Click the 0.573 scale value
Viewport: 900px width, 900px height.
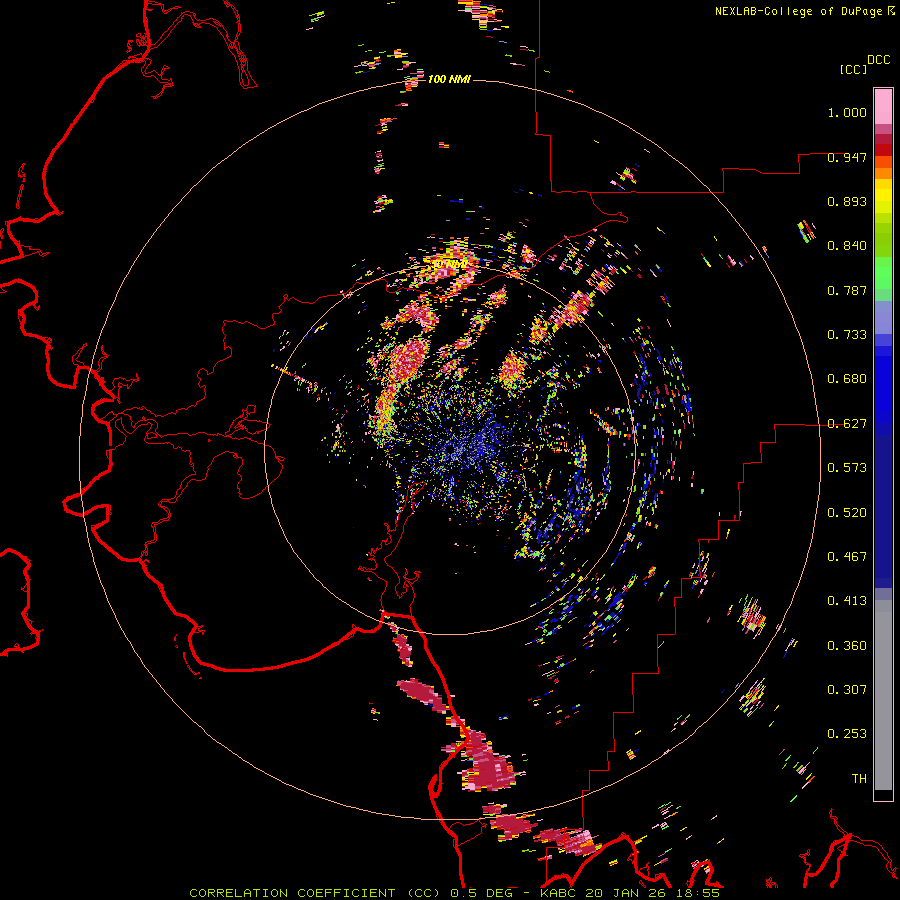click(847, 468)
